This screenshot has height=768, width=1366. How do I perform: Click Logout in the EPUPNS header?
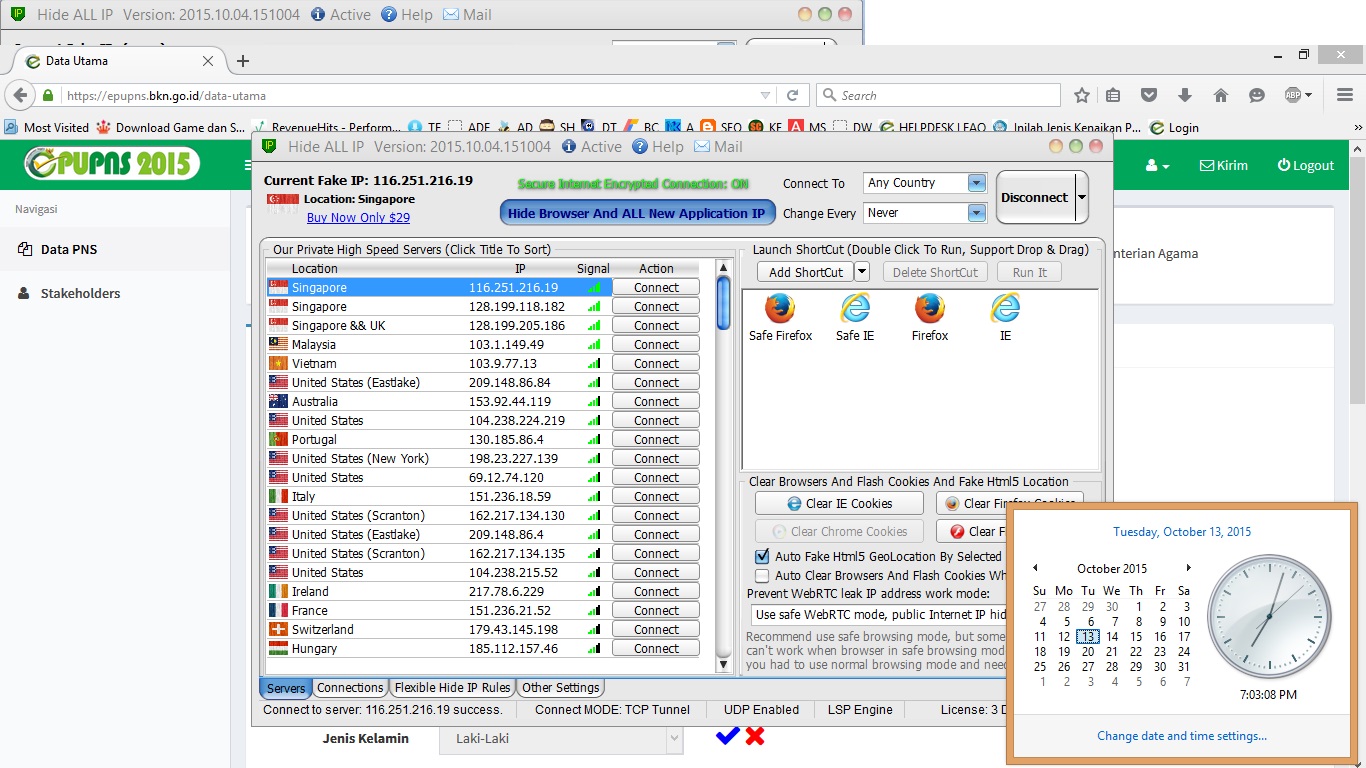point(1306,165)
